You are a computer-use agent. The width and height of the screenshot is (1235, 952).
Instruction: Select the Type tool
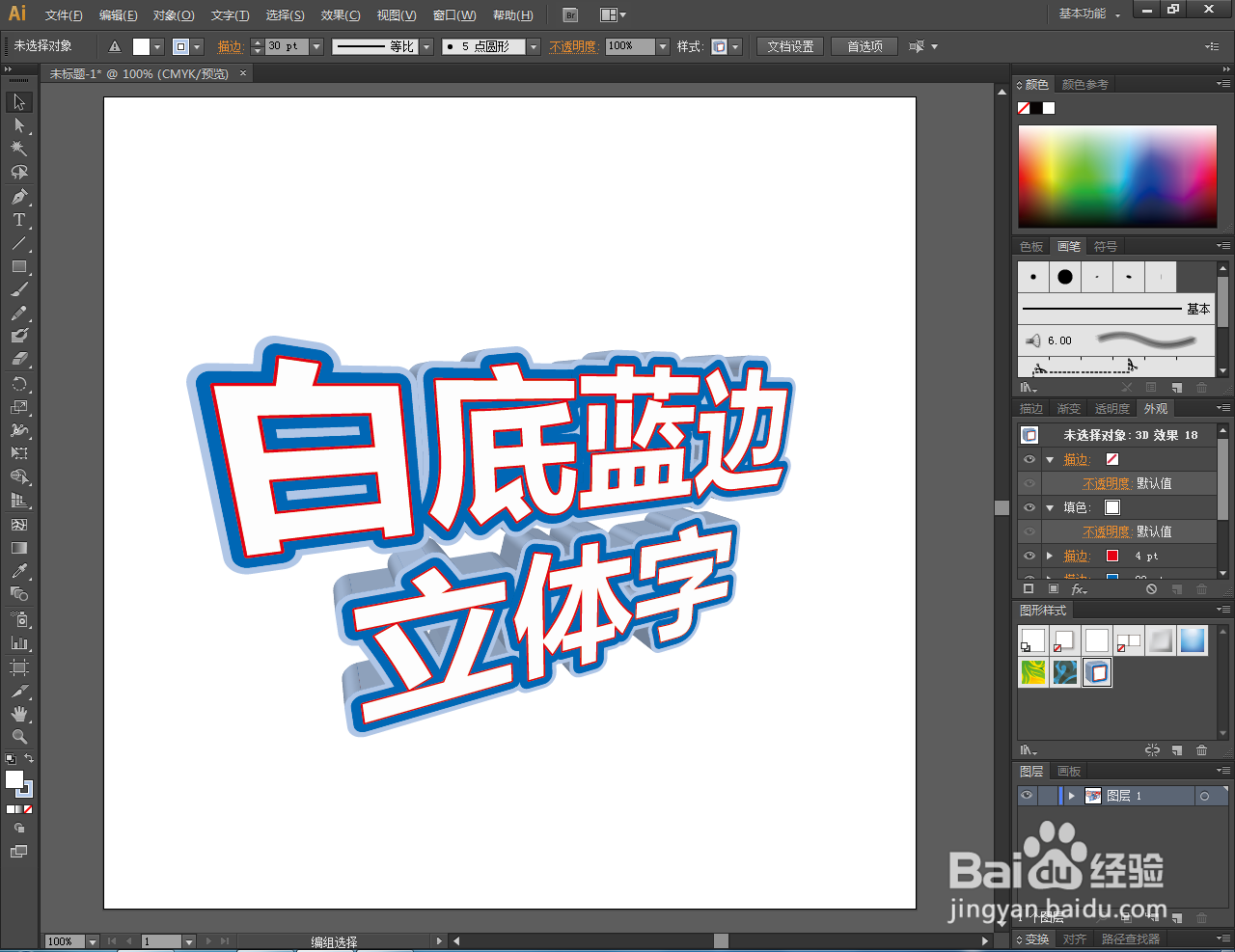(x=17, y=219)
